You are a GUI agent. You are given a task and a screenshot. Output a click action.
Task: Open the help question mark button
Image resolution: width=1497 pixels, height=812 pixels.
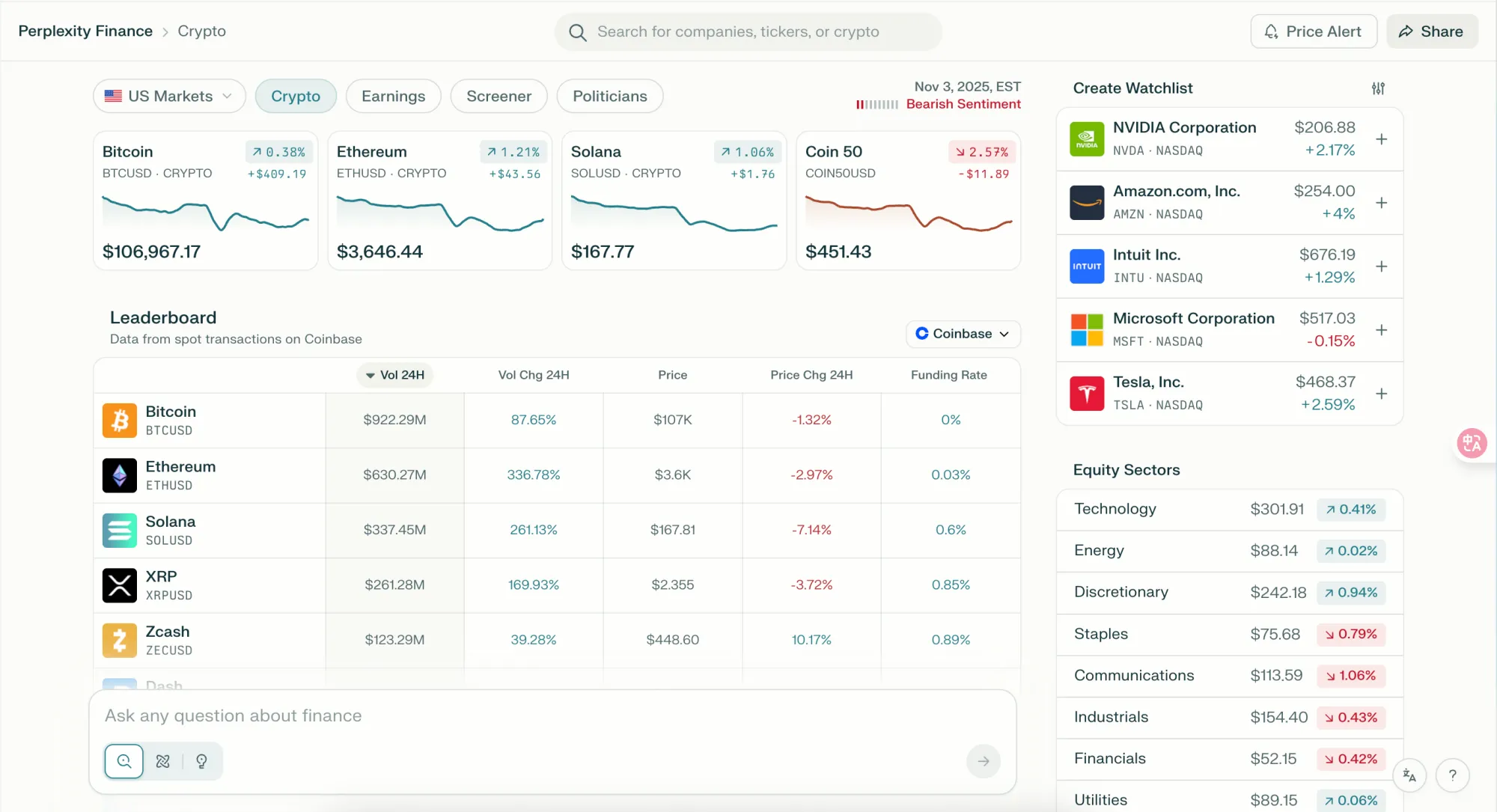pos(1453,776)
